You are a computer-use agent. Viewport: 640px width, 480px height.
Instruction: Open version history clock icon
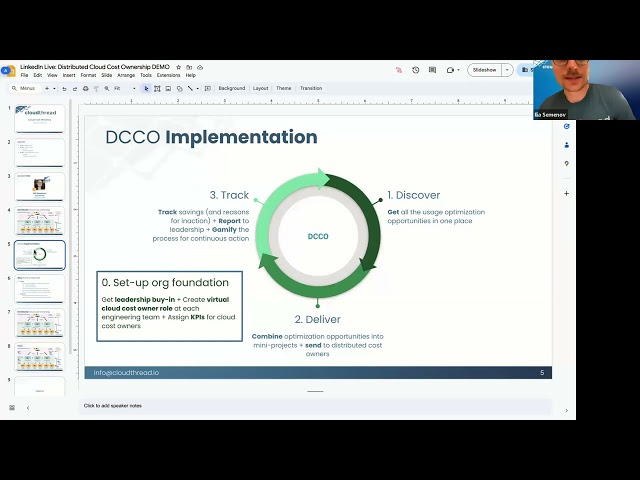coord(416,70)
